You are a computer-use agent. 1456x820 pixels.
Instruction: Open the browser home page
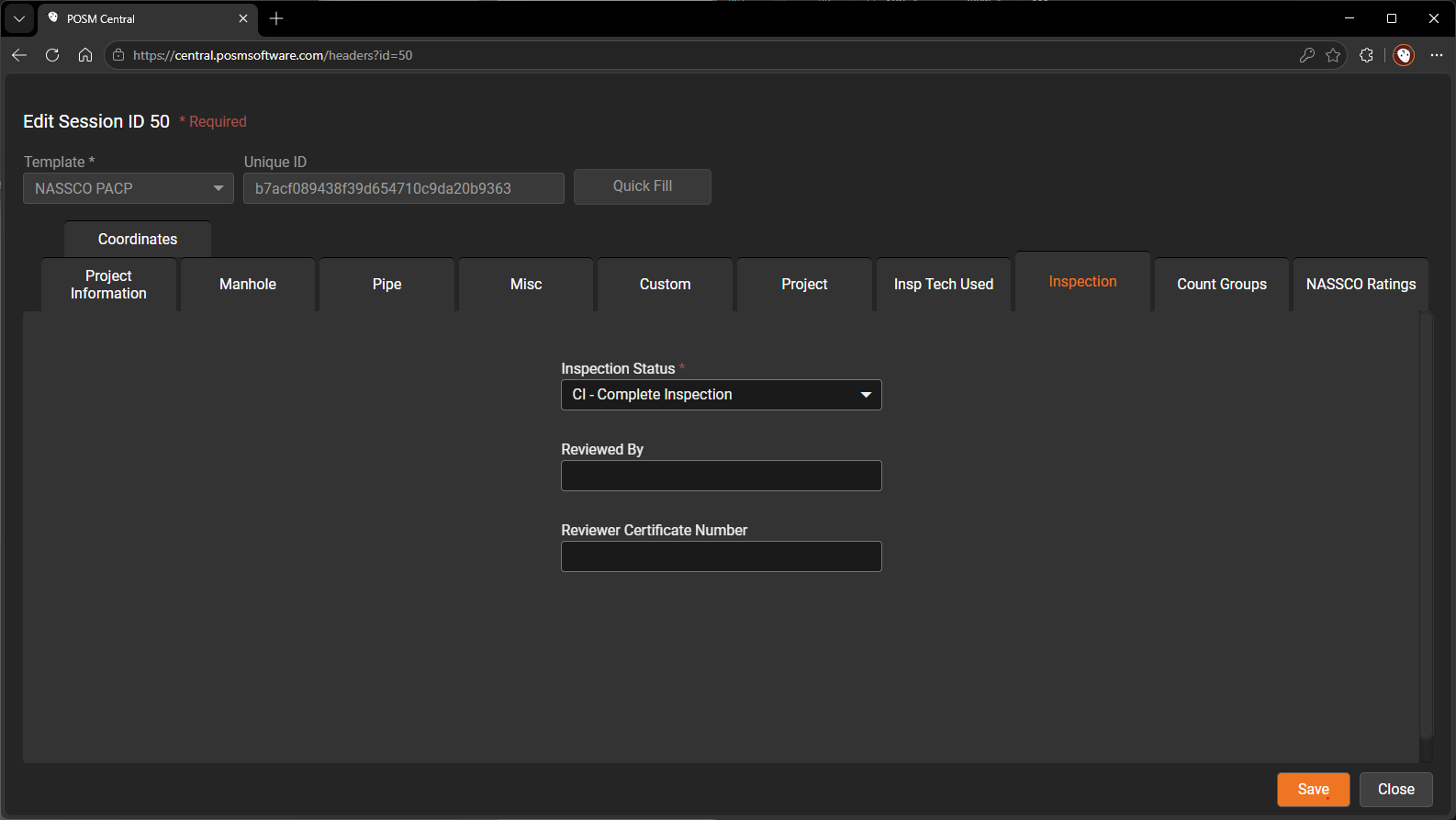pyautogui.click(x=85, y=55)
